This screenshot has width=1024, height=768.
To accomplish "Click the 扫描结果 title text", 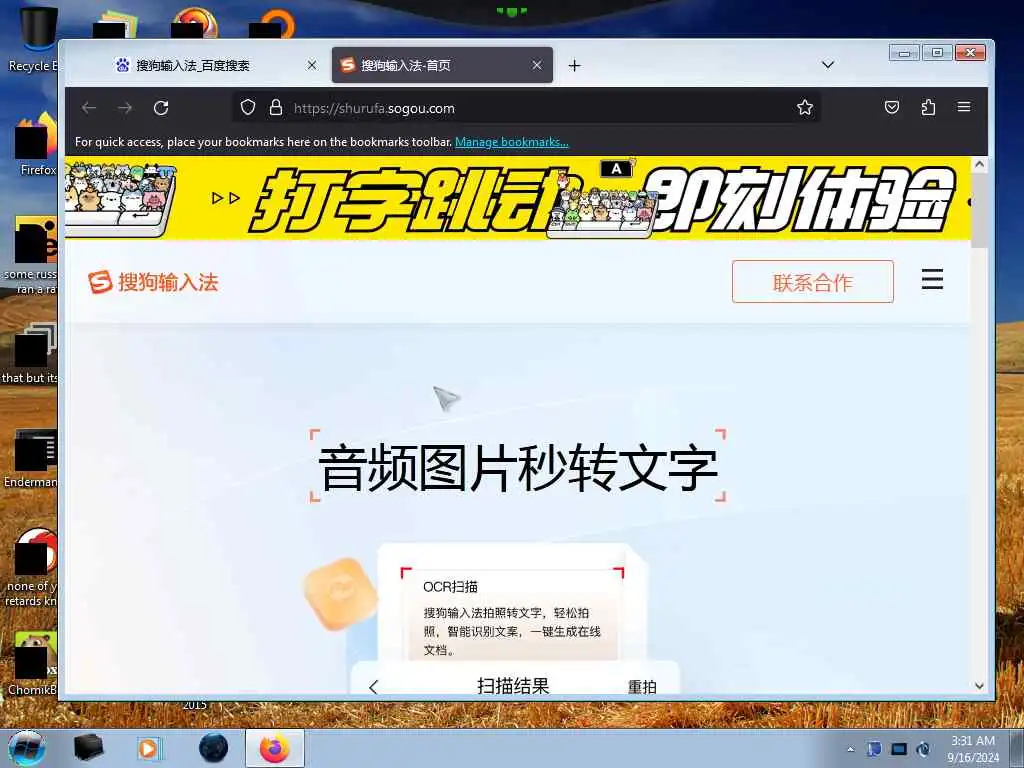I will (x=513, y=686).
